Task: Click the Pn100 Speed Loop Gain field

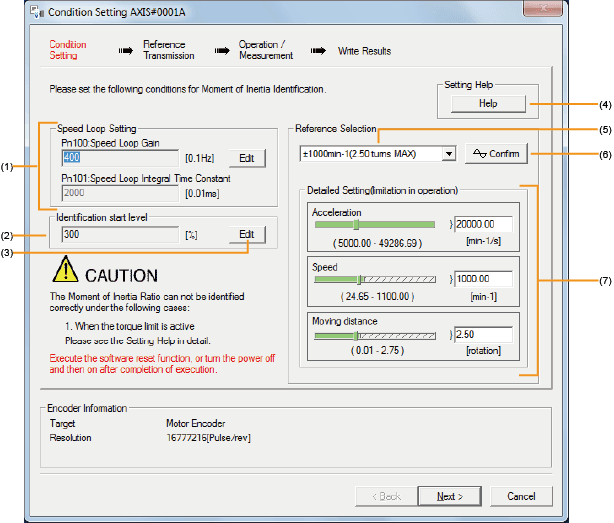Action: click(x=118, y=157)
